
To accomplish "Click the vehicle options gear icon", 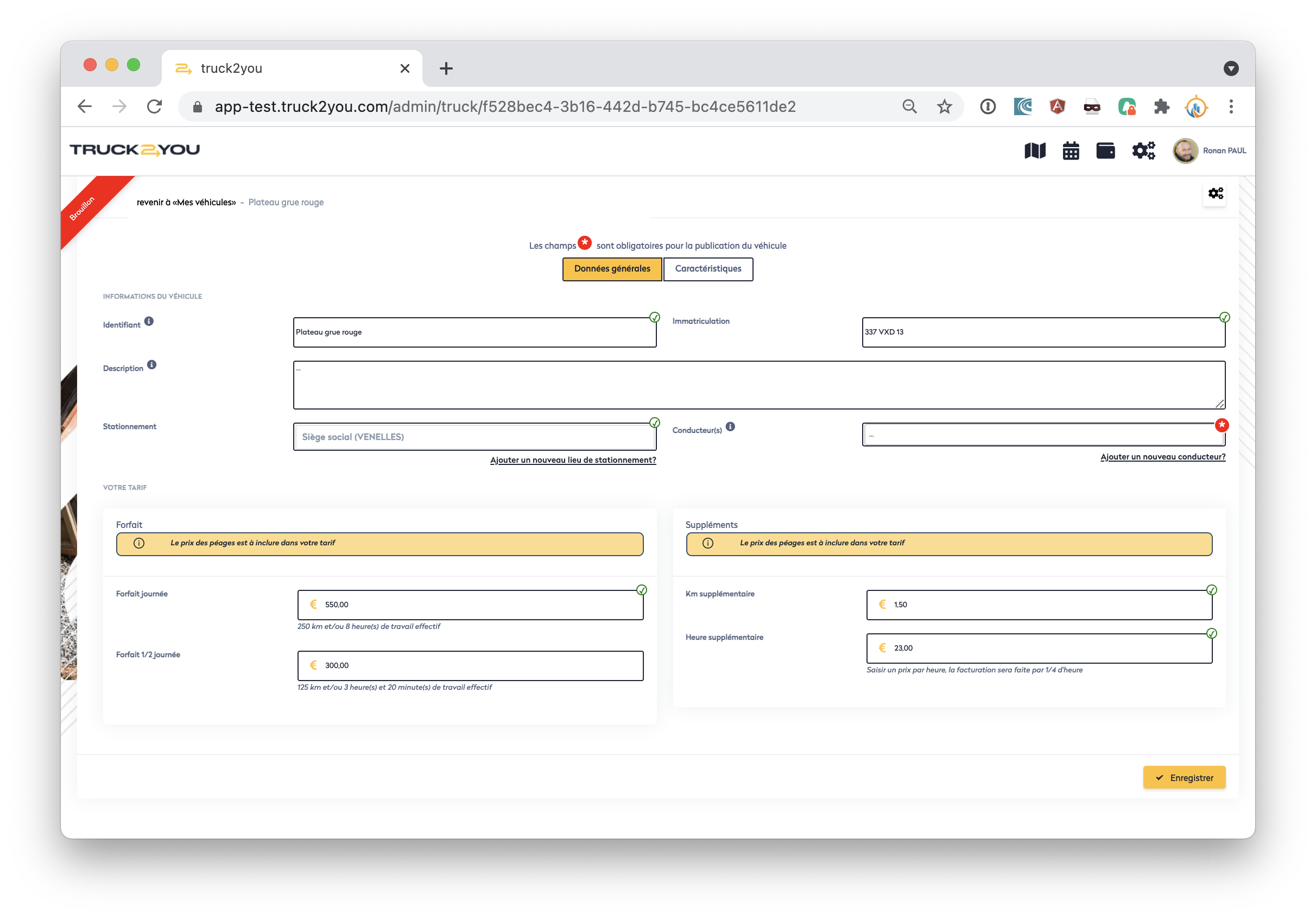I will click(x=1215, y=194).
